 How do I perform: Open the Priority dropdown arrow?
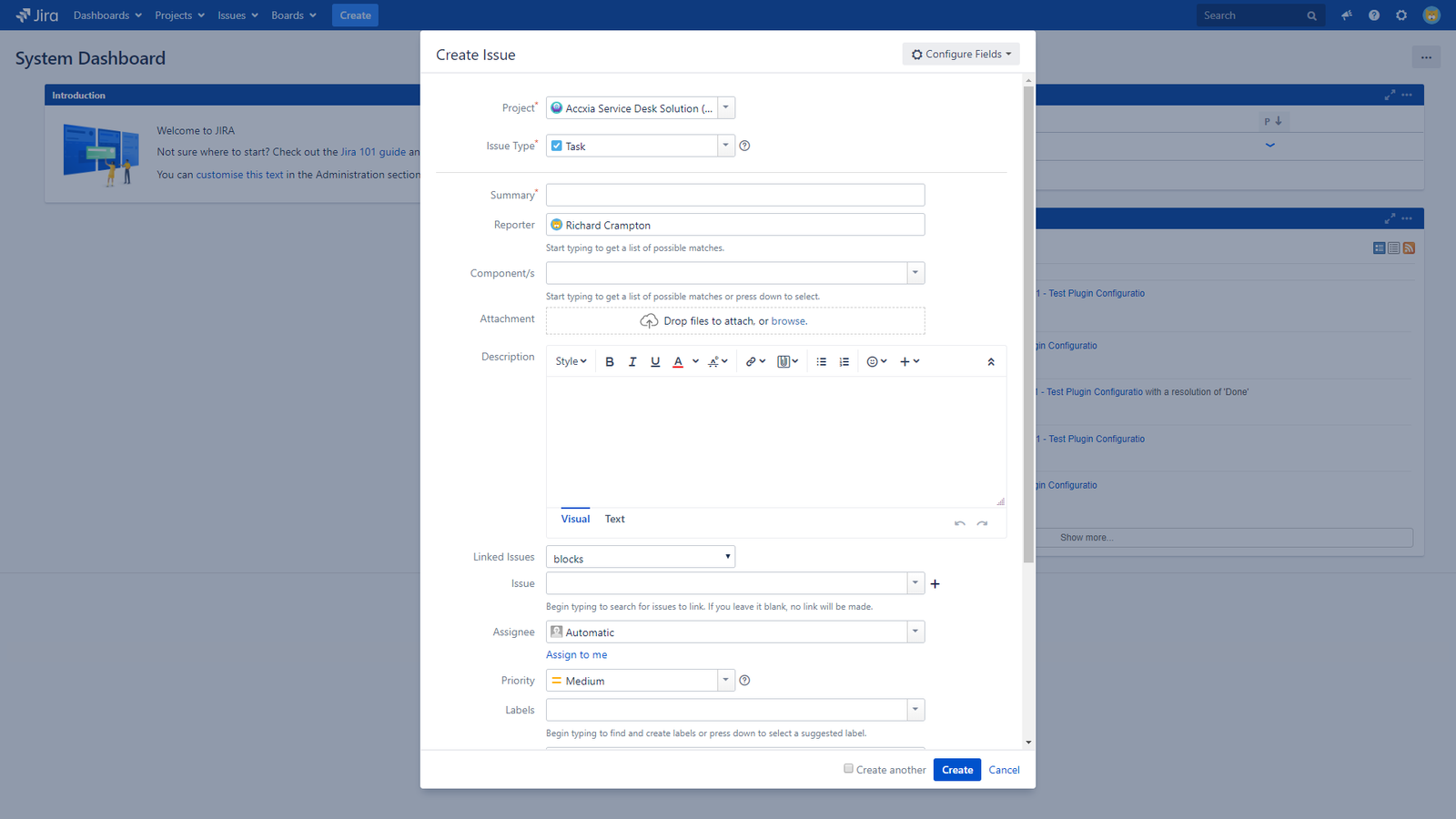click(725, 680)
